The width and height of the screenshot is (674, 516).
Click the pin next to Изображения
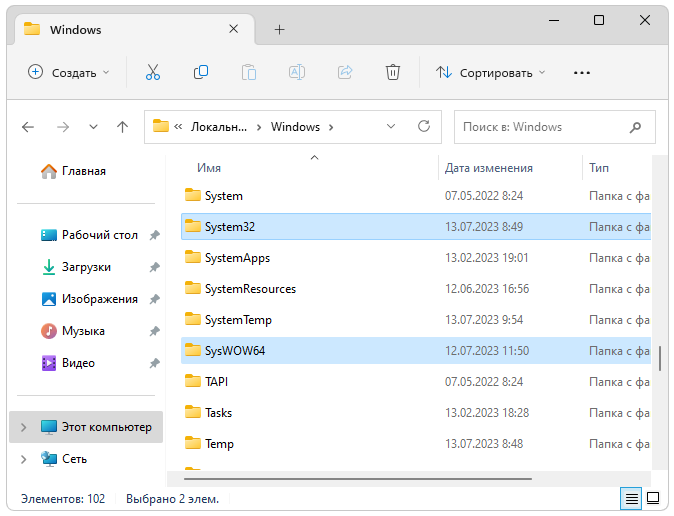point(154,299)
